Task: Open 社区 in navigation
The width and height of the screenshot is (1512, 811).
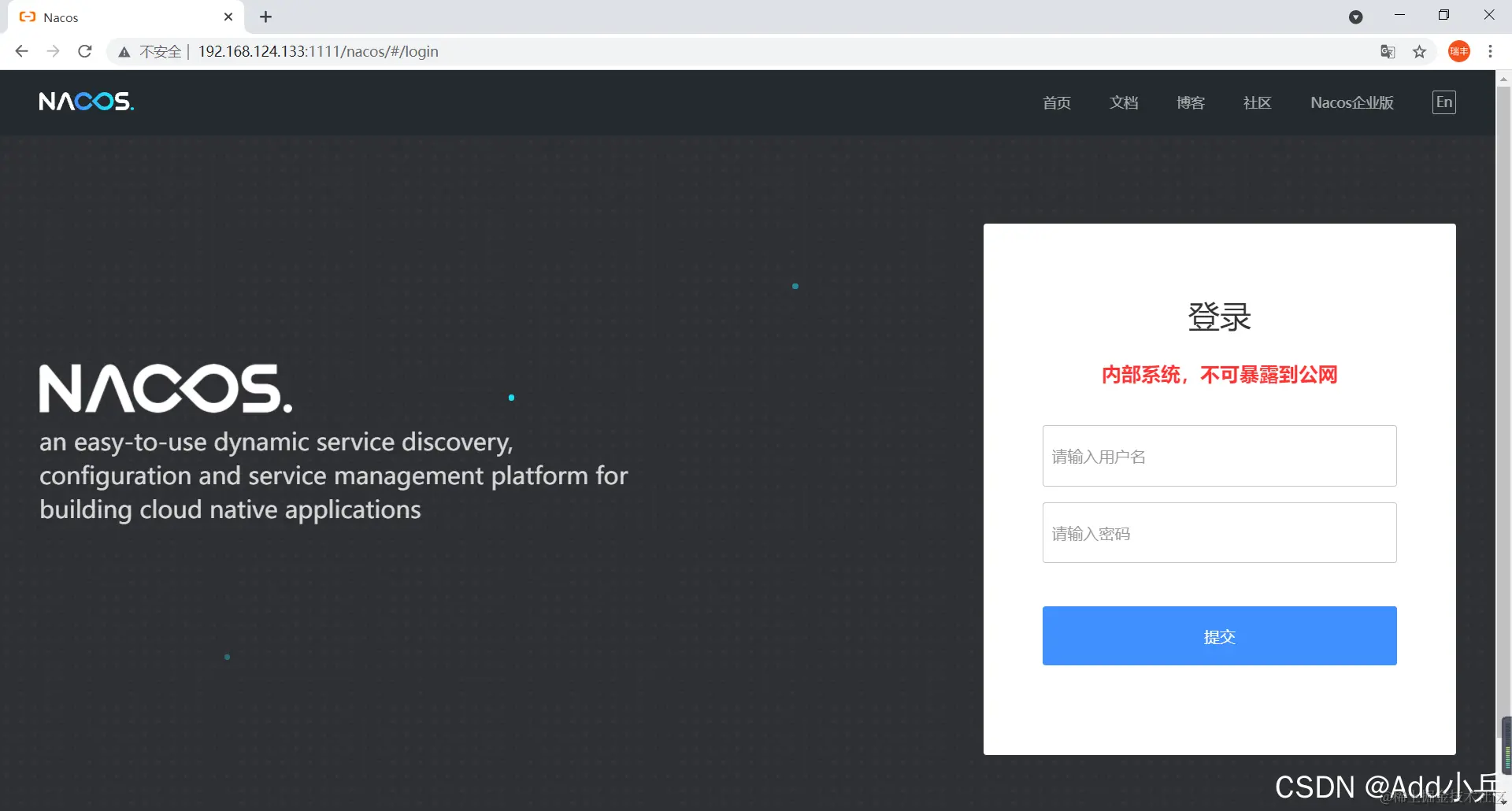Action: (1257, 102)
